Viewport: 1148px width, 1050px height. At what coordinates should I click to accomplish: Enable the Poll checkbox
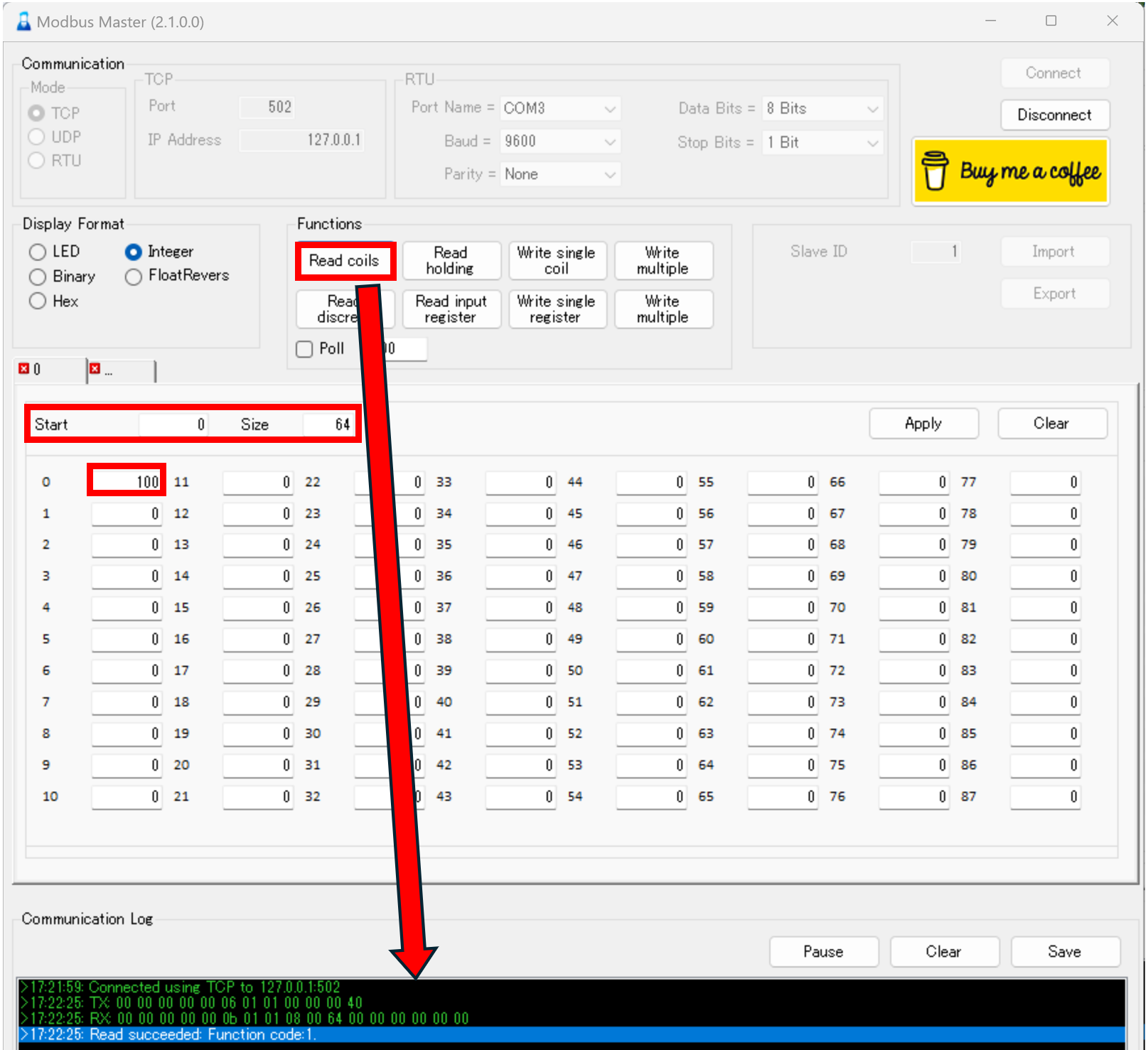304,349
